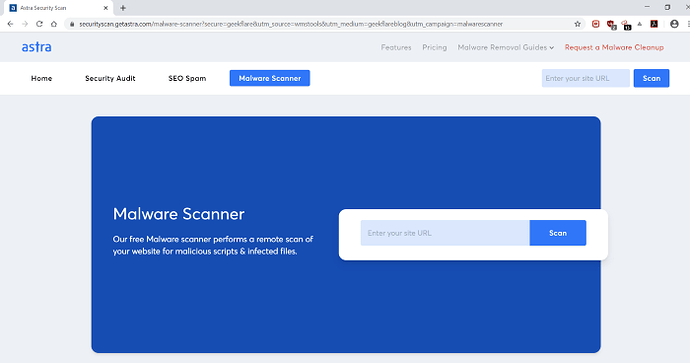Close the Astra Security Scan tab
The width and height of the screenshot is (690, 363).
click(106, 8)
